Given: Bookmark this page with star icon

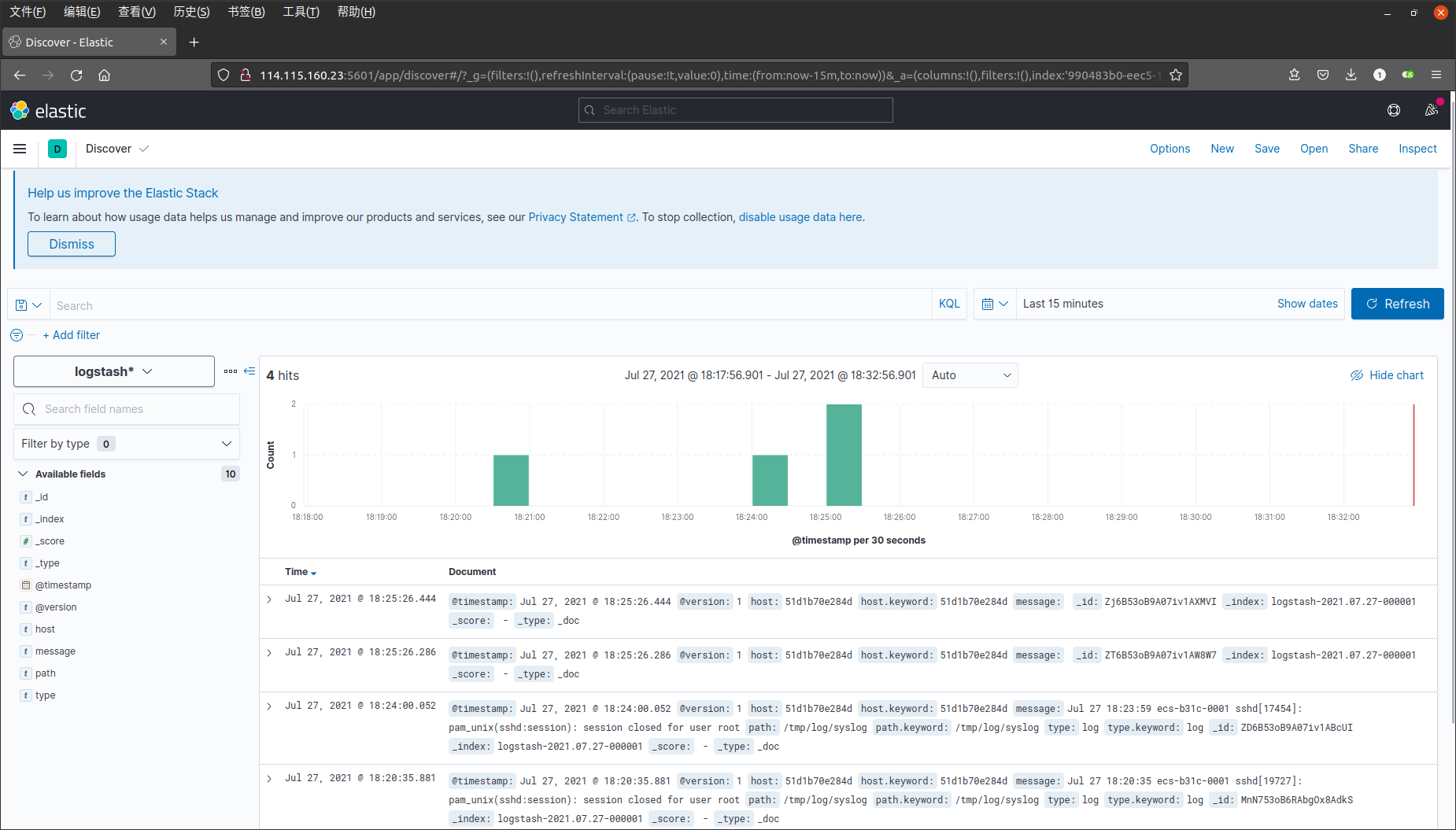Looking at the screenshot, I should coord(1176,76).
